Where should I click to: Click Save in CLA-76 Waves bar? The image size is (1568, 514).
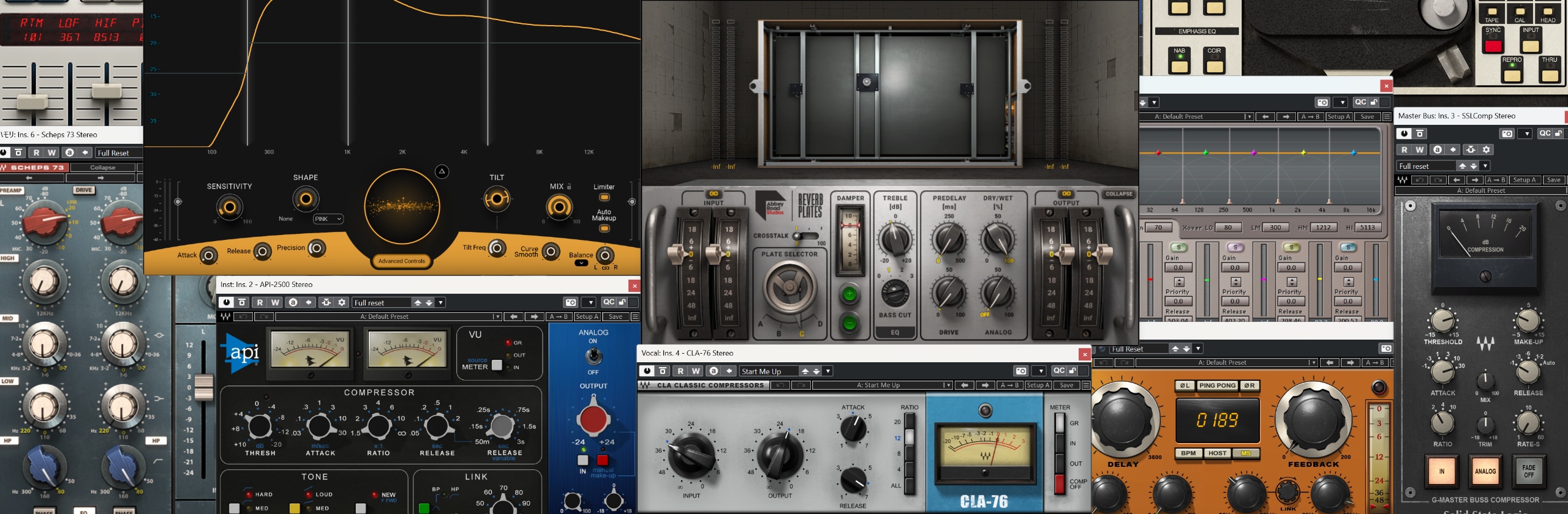(x=1066, y=386)
